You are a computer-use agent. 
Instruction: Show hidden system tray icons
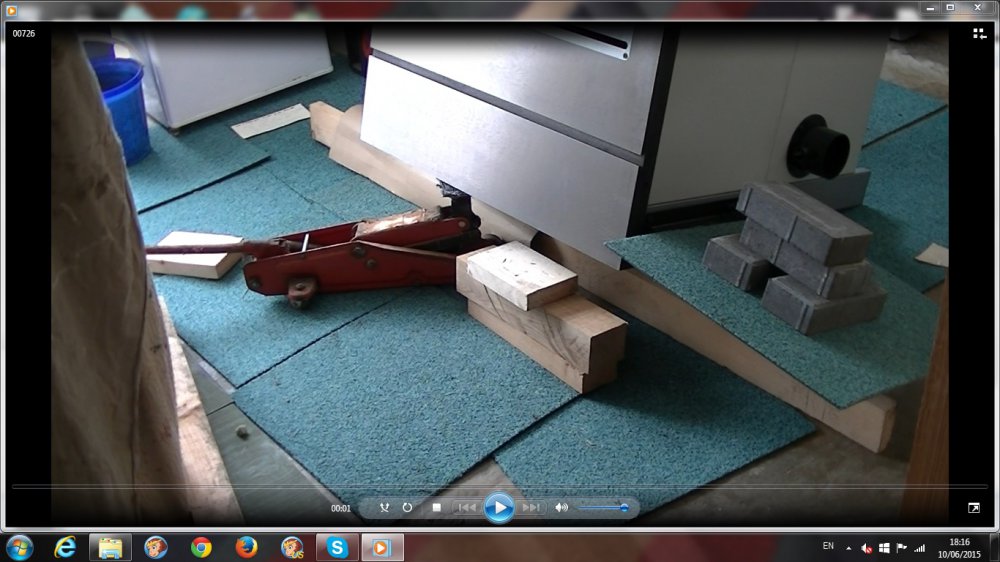coord(849,548)
